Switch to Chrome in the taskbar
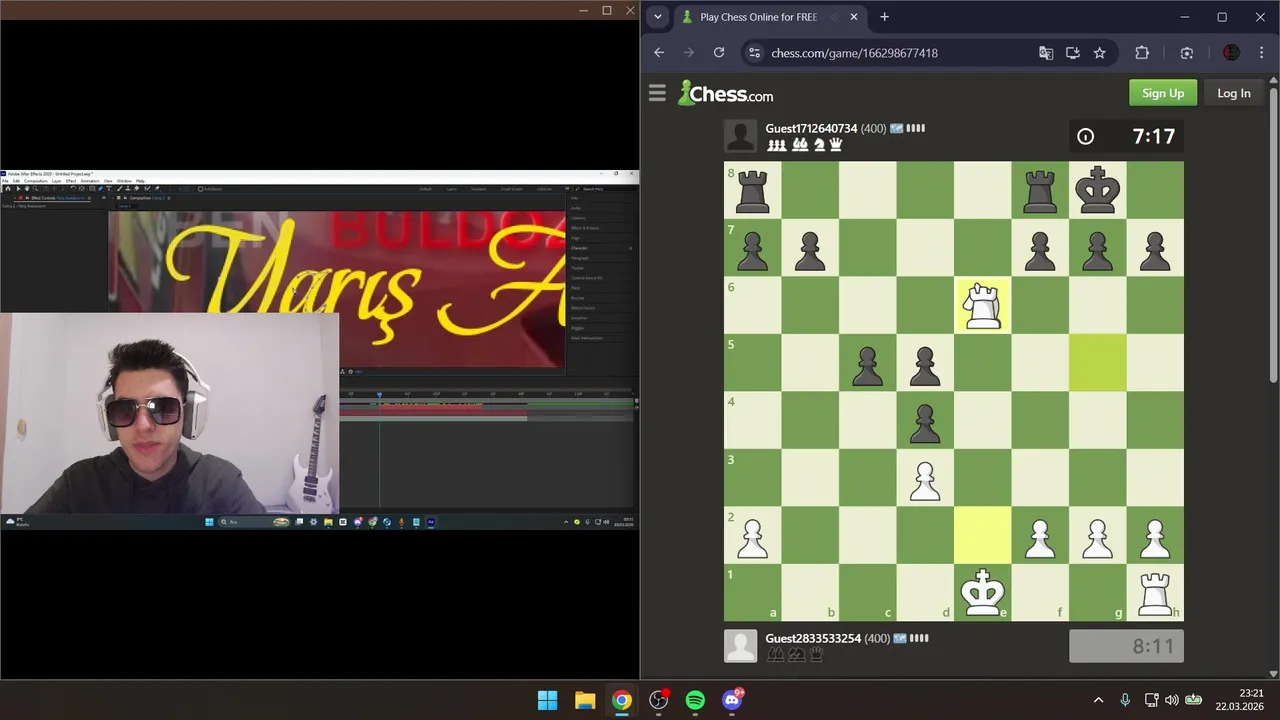The width and height of the screenshot is (1280, 720). point(622,700)
